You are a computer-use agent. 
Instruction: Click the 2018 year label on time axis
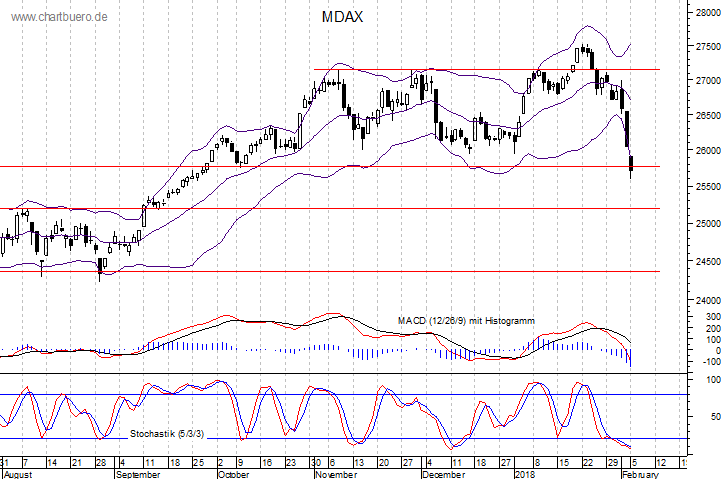click(524, 475)
